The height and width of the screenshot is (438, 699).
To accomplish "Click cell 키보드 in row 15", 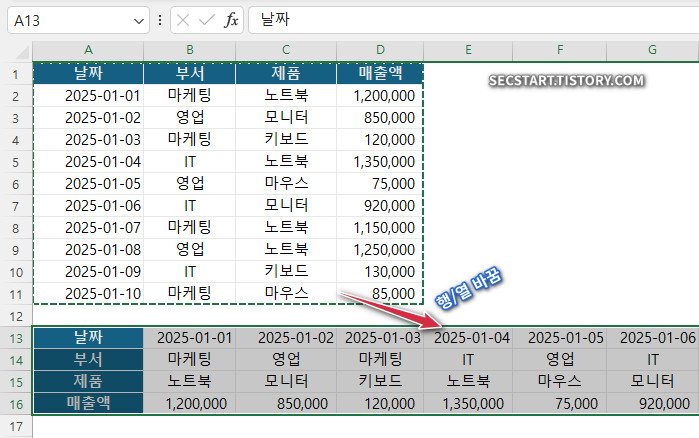I will (380, 382).
